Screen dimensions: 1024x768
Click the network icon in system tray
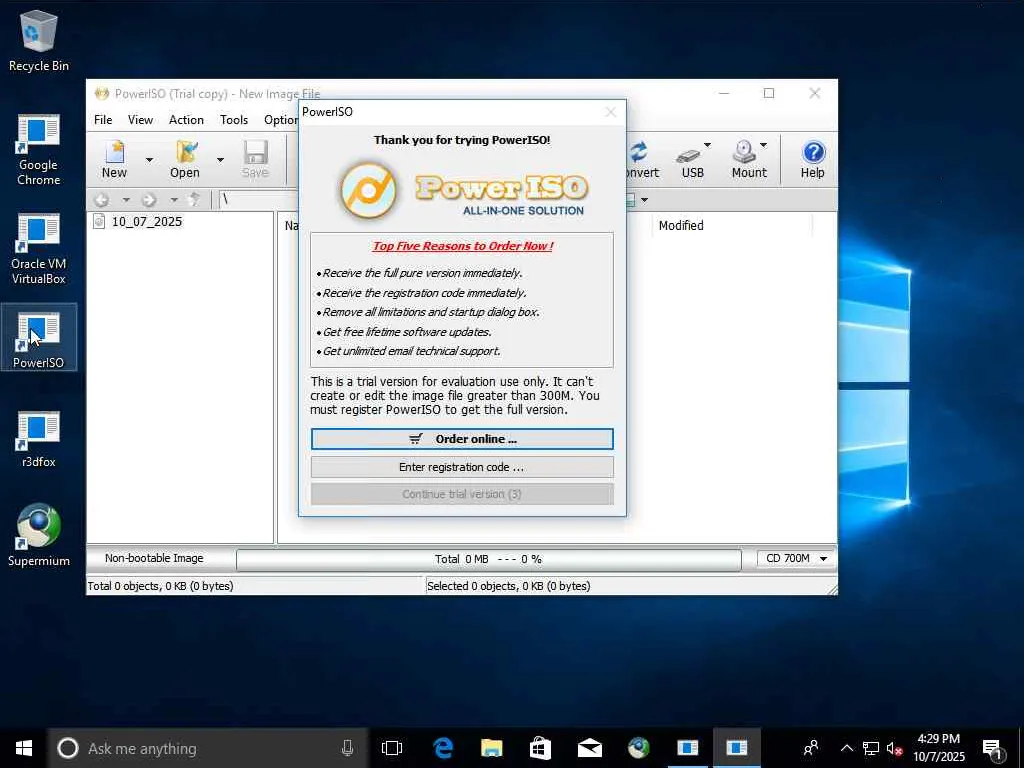point(871,748)
